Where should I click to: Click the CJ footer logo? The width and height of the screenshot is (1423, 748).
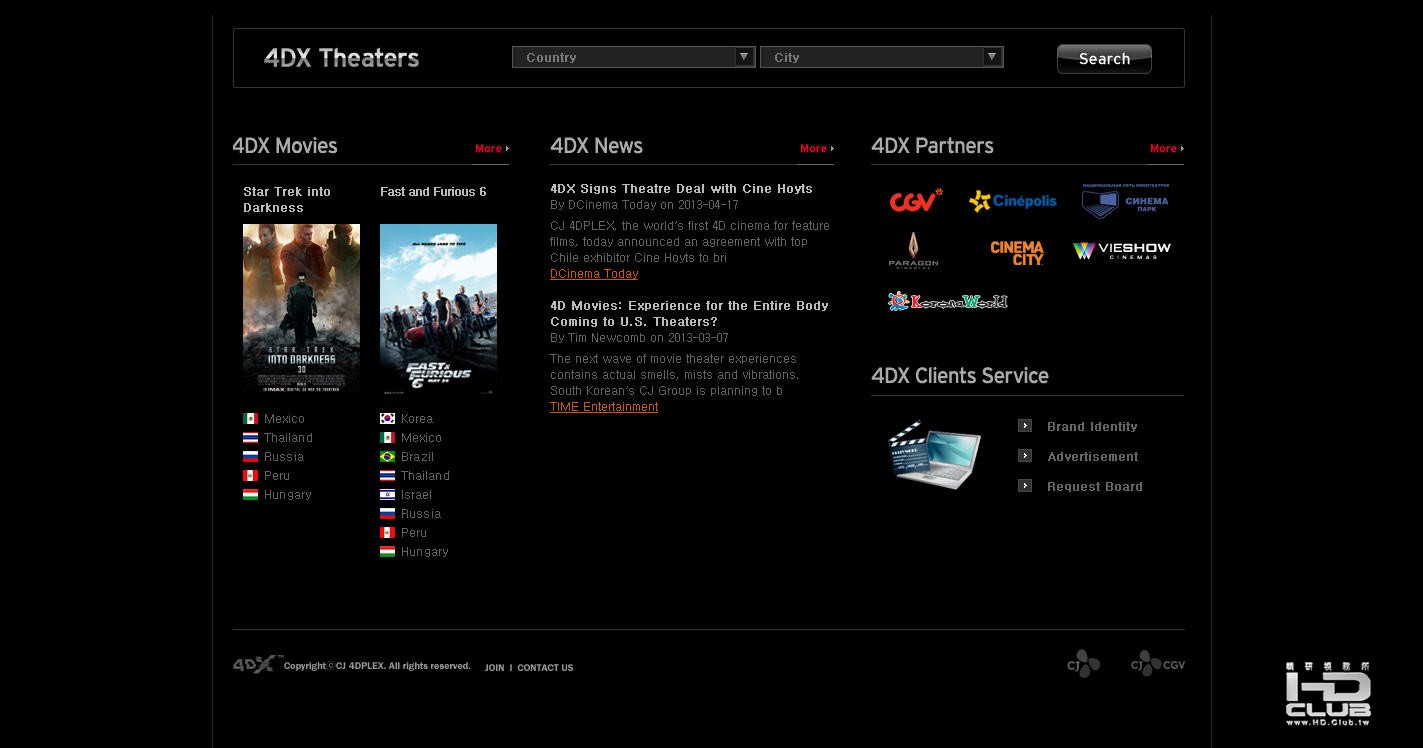point(1083,664)
